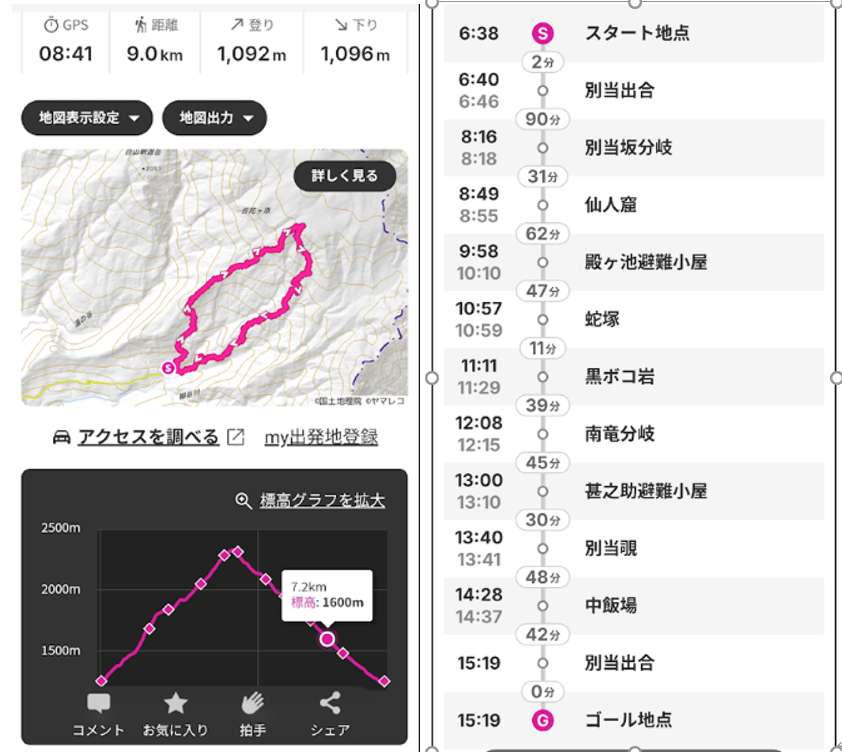
Task: Click the comment speech bubble icon
Action: coord(98,703)
